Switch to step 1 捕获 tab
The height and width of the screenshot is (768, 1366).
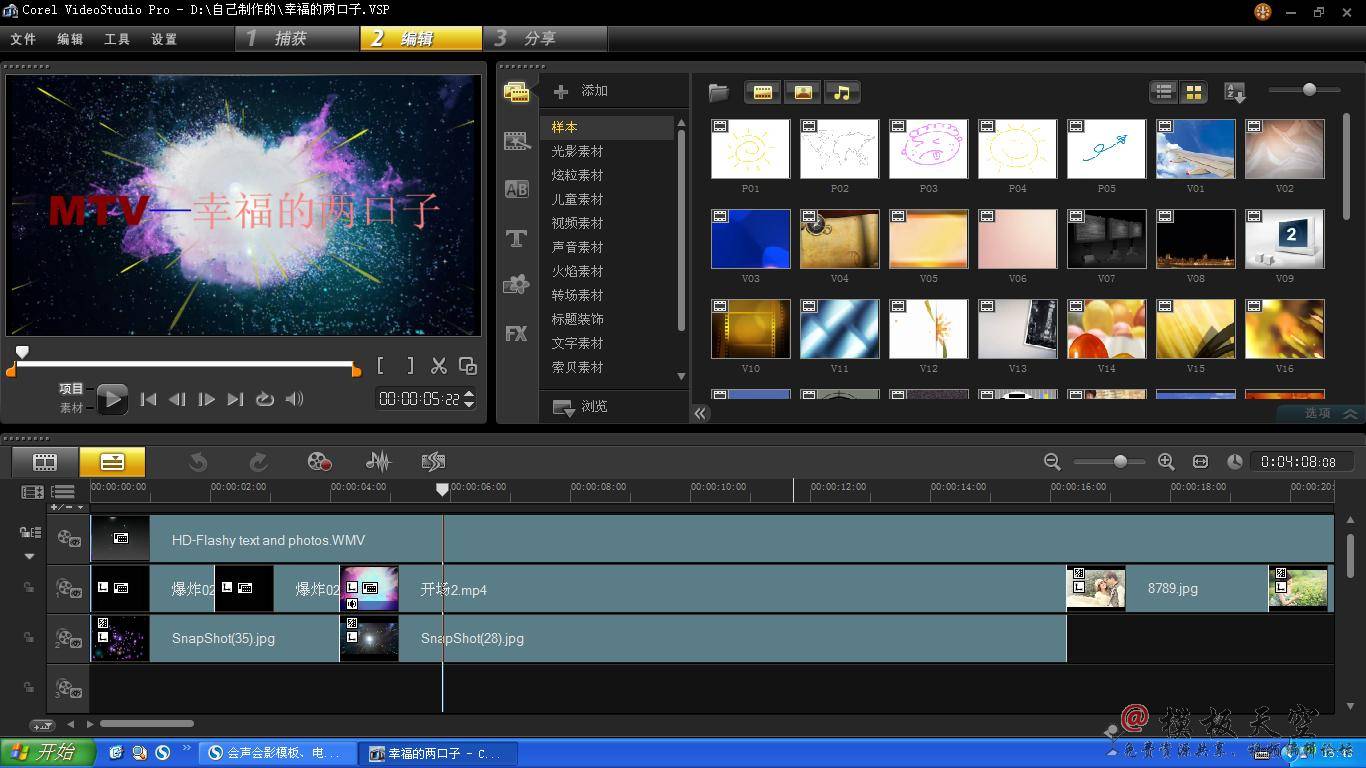point(297,38)
